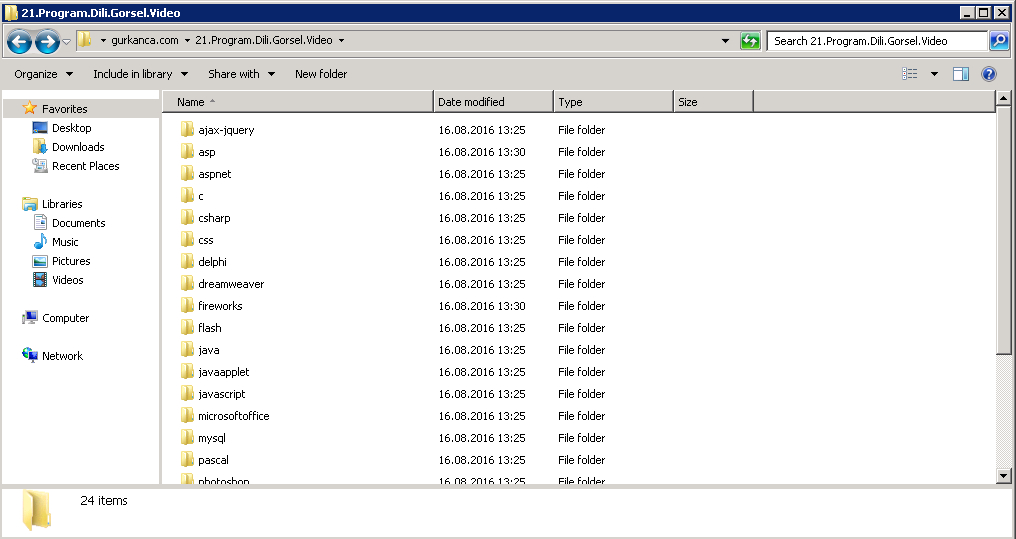The height and width of the screenshot is (539, 1016).
Task: Select the c folder icon
Action: (187, 196)
